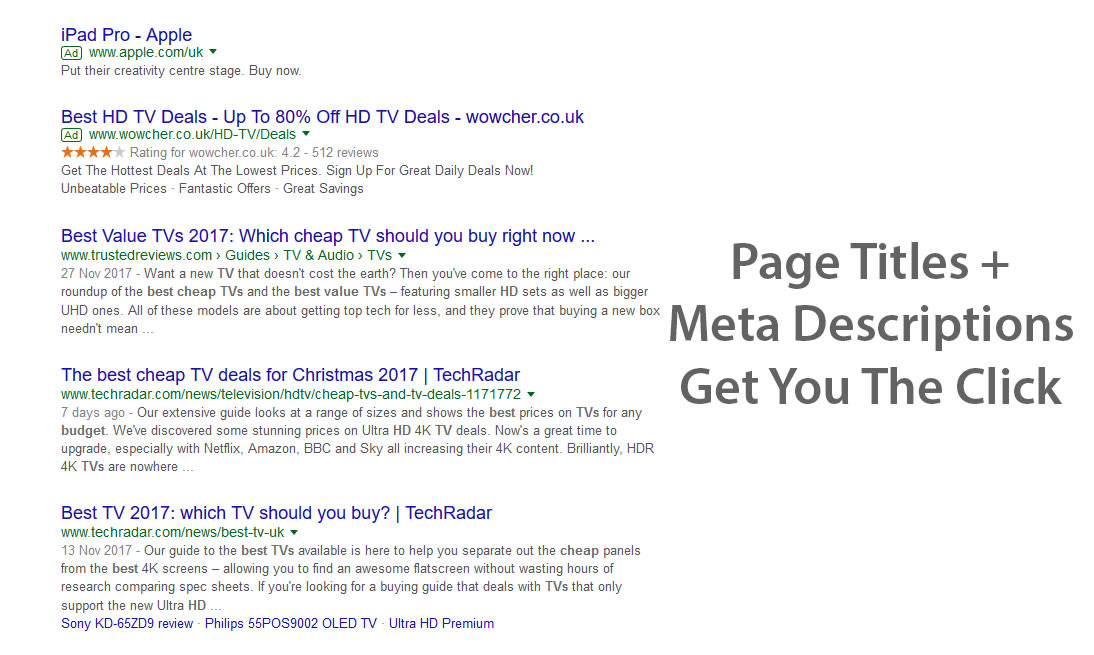Screen dimensions: 1094x655
Task: Click 'Rating for wowcher.co.uk: 4.2 - 512 reviews'
Action: (254, 153)
